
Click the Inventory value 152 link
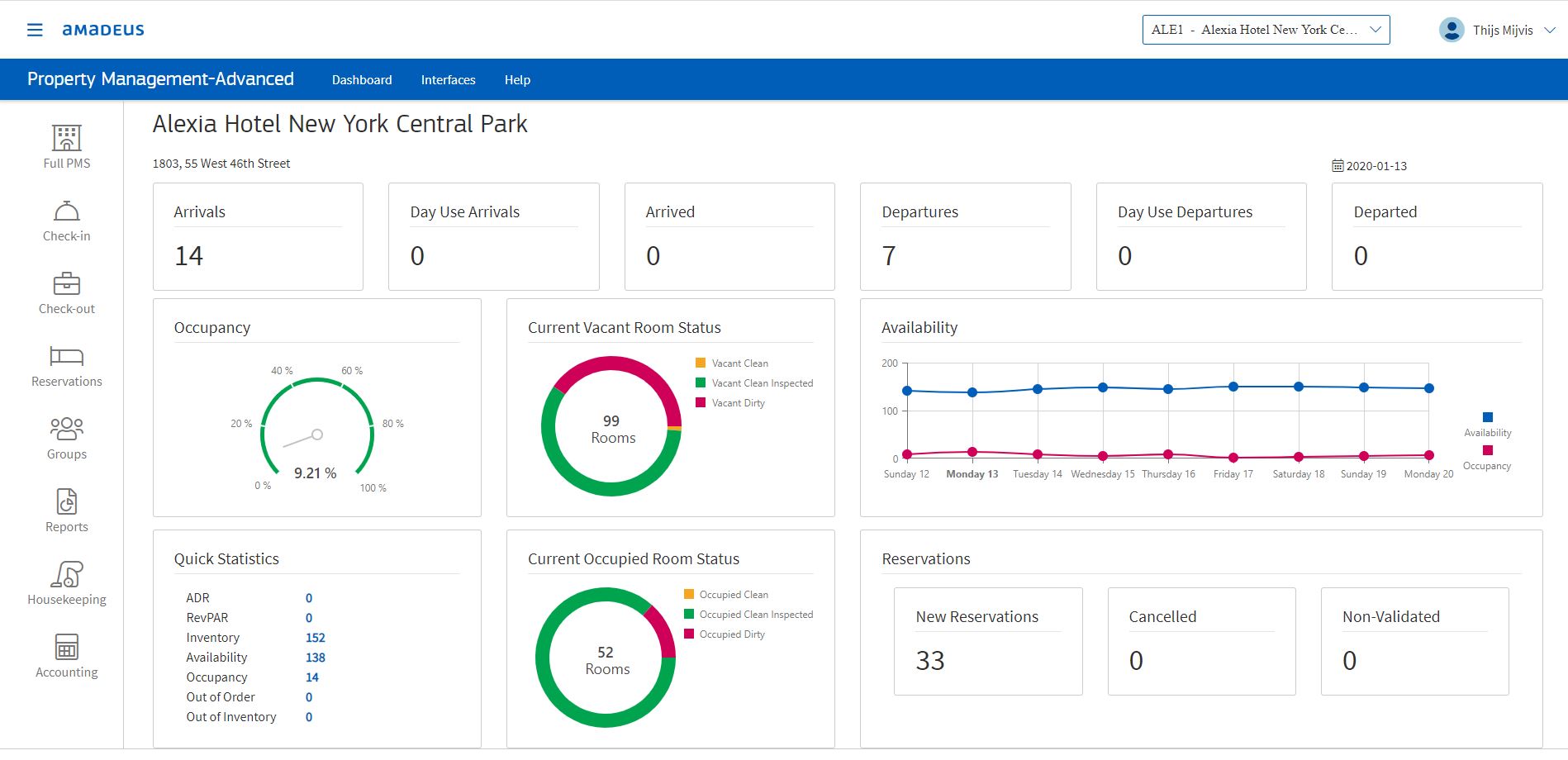pyautogui.click(x=315, y=638)
